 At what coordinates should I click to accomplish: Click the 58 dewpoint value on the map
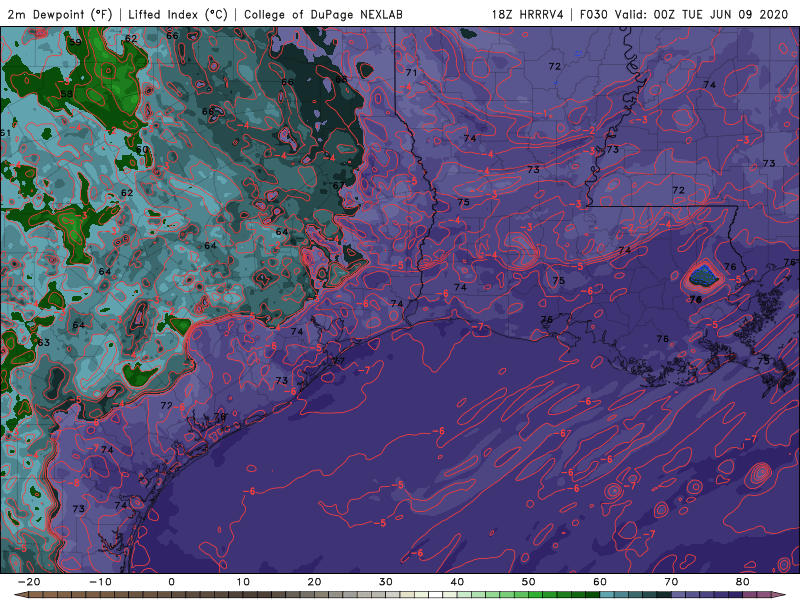66,94
